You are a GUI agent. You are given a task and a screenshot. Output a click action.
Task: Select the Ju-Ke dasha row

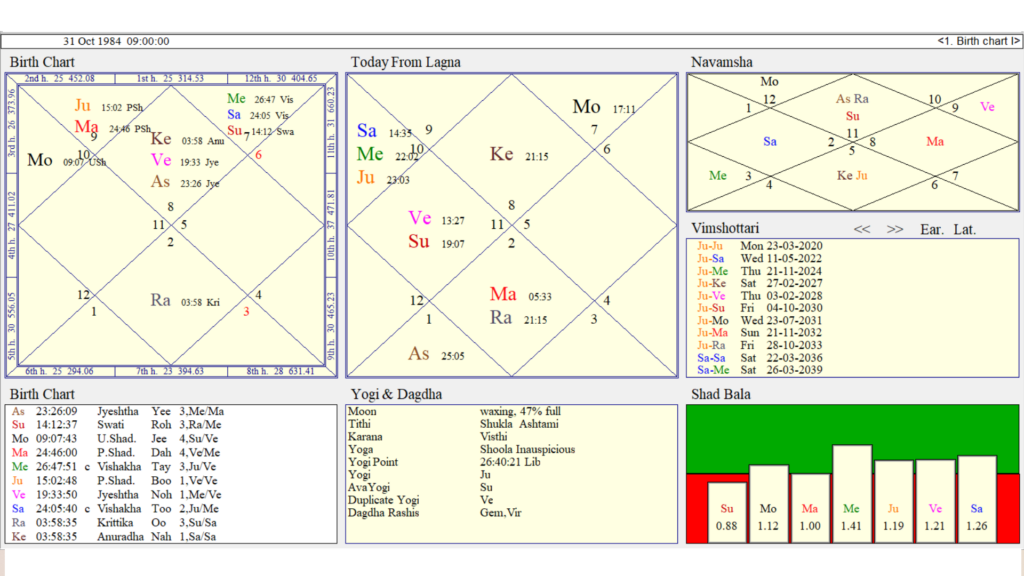(760, 283)
